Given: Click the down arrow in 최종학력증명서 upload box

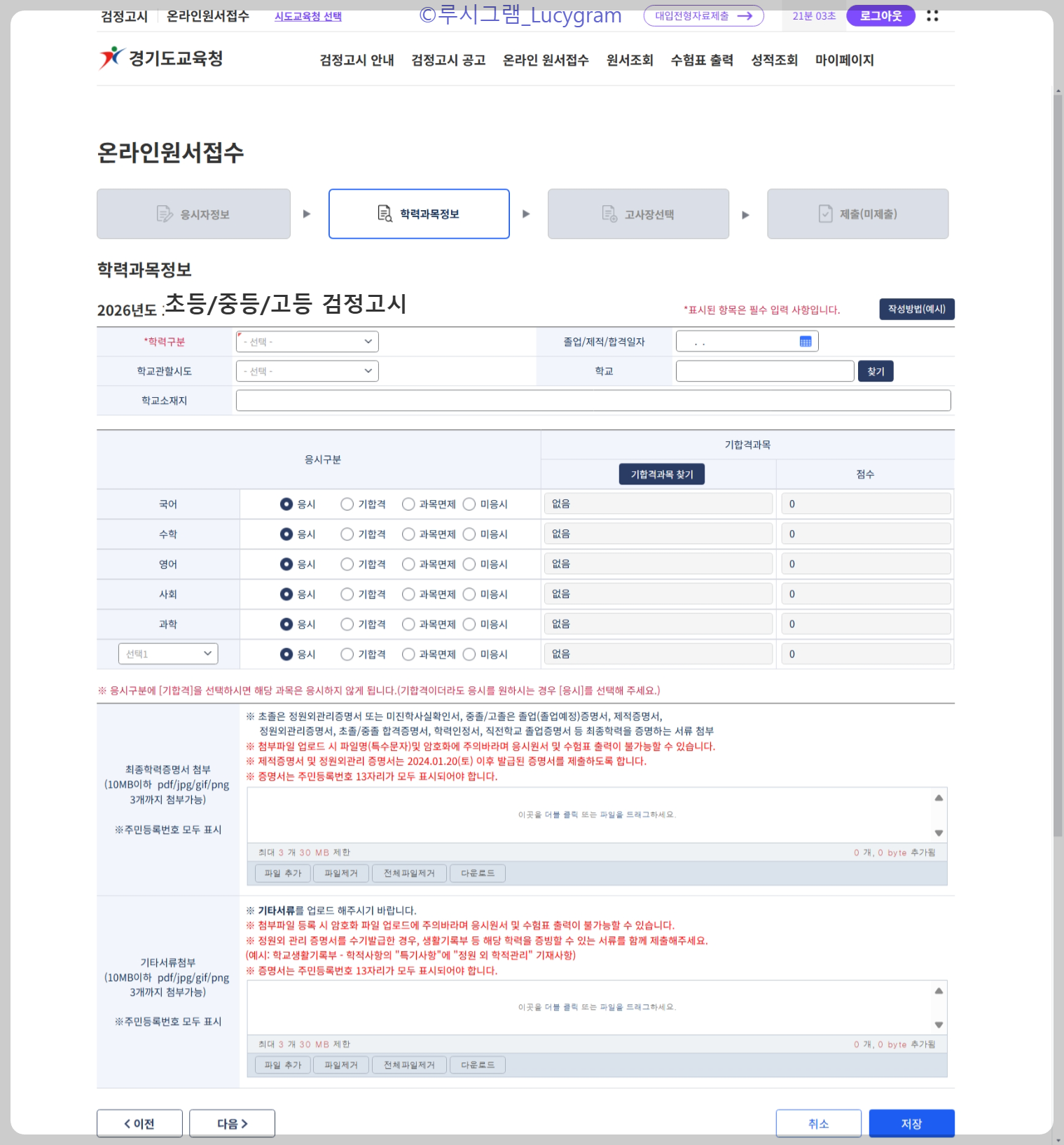Looking at the screenshot, I should 939,833.
